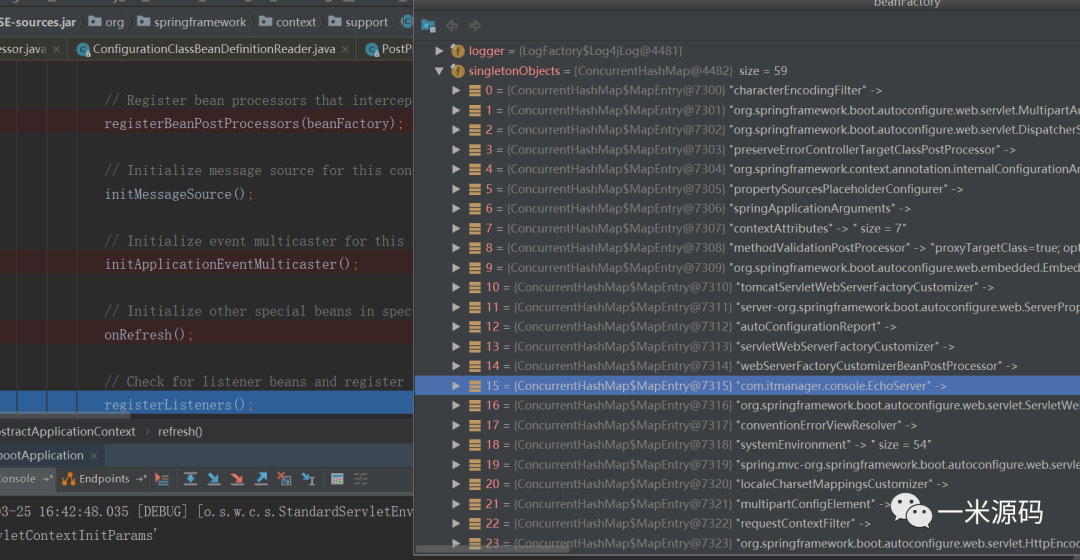The image size is (1080, 560).
Task: Click the Show Execution Point icon
Action: pos(162,479)
